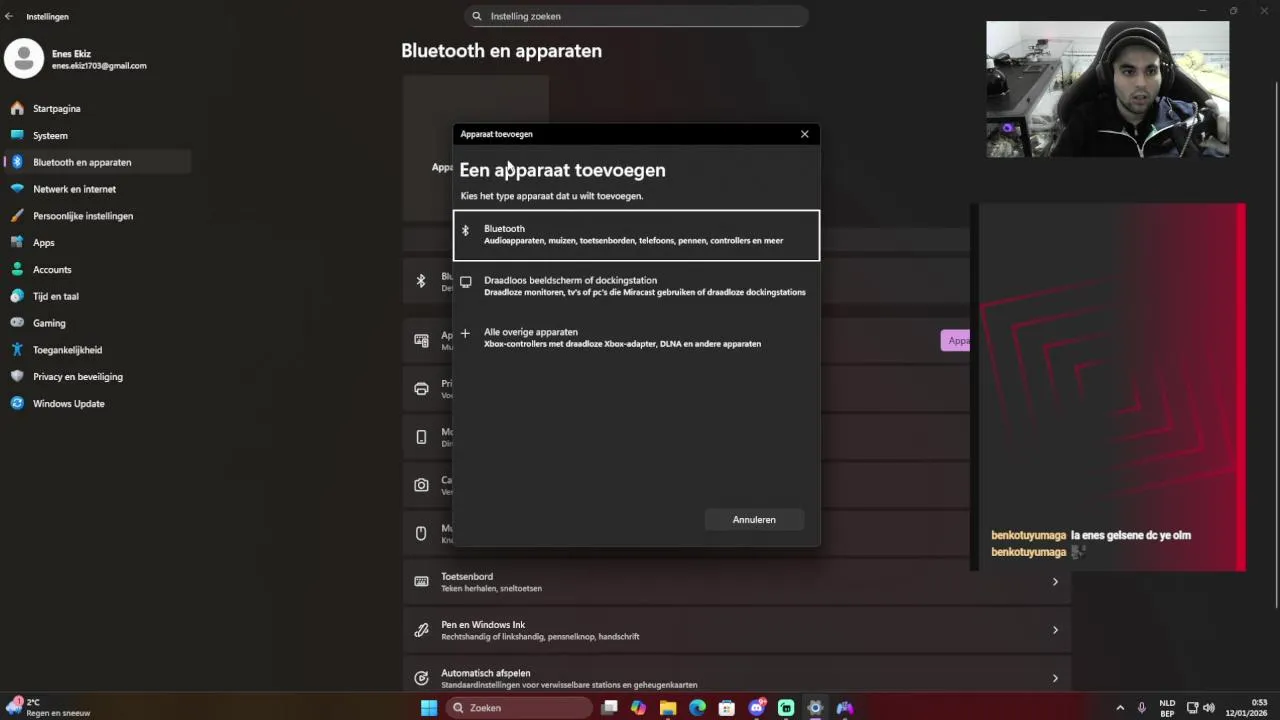Open Gaming settings category
Image resolution: width=1280 pixels, height=720 pixels.
[97, 323]
